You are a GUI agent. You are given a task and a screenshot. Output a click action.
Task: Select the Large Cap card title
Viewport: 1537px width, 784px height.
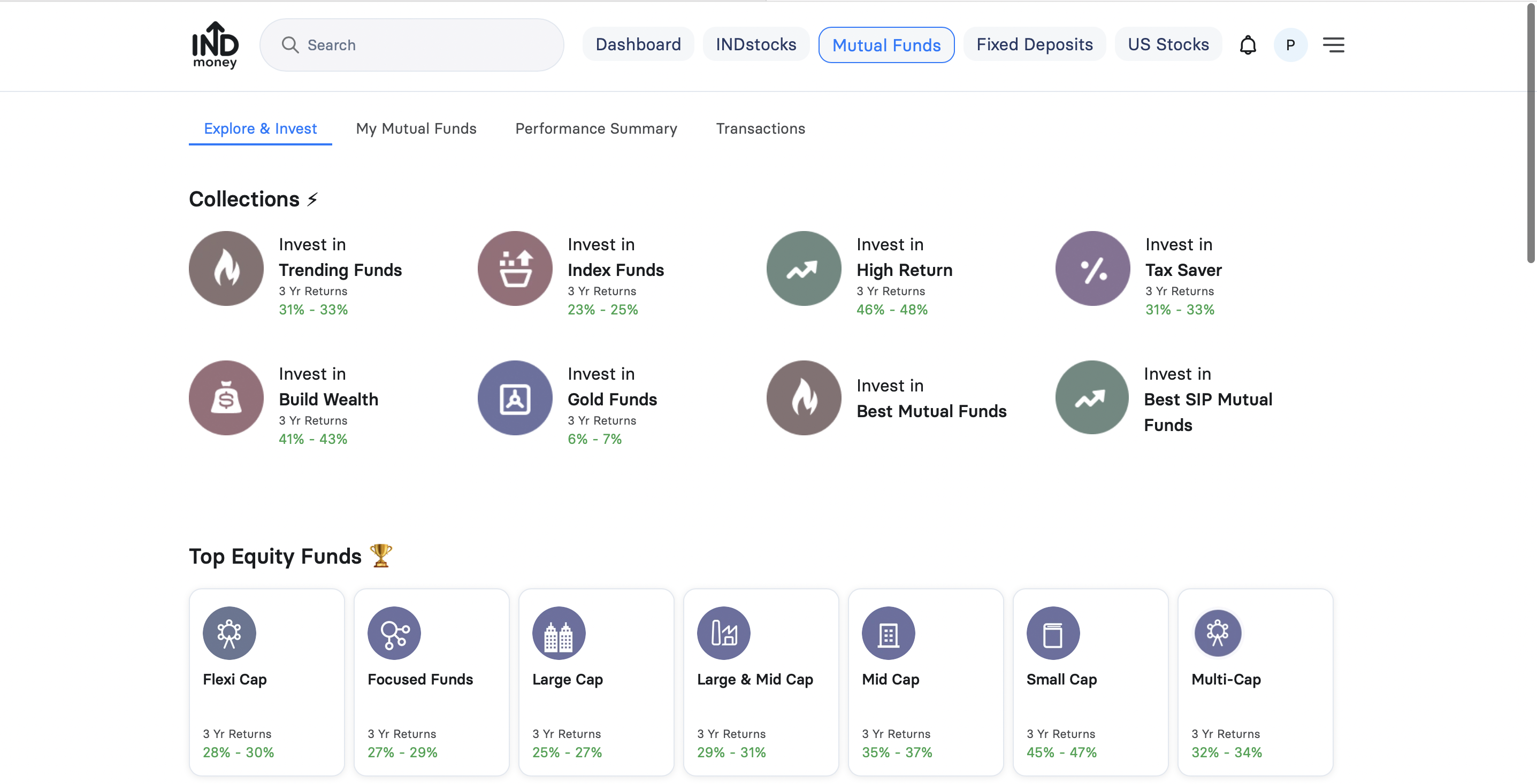(568, 679)
